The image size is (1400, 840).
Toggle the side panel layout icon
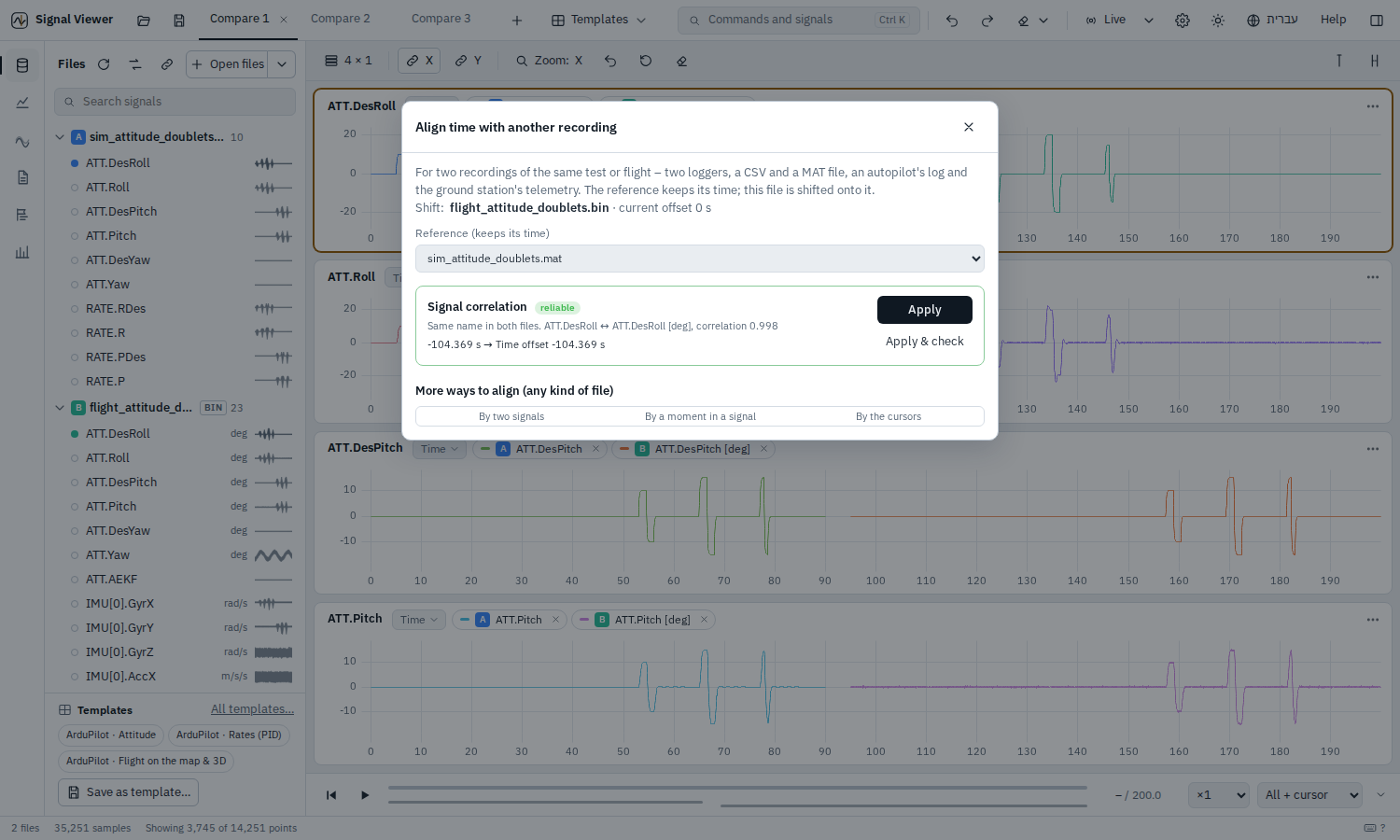tap(1377, 20)
